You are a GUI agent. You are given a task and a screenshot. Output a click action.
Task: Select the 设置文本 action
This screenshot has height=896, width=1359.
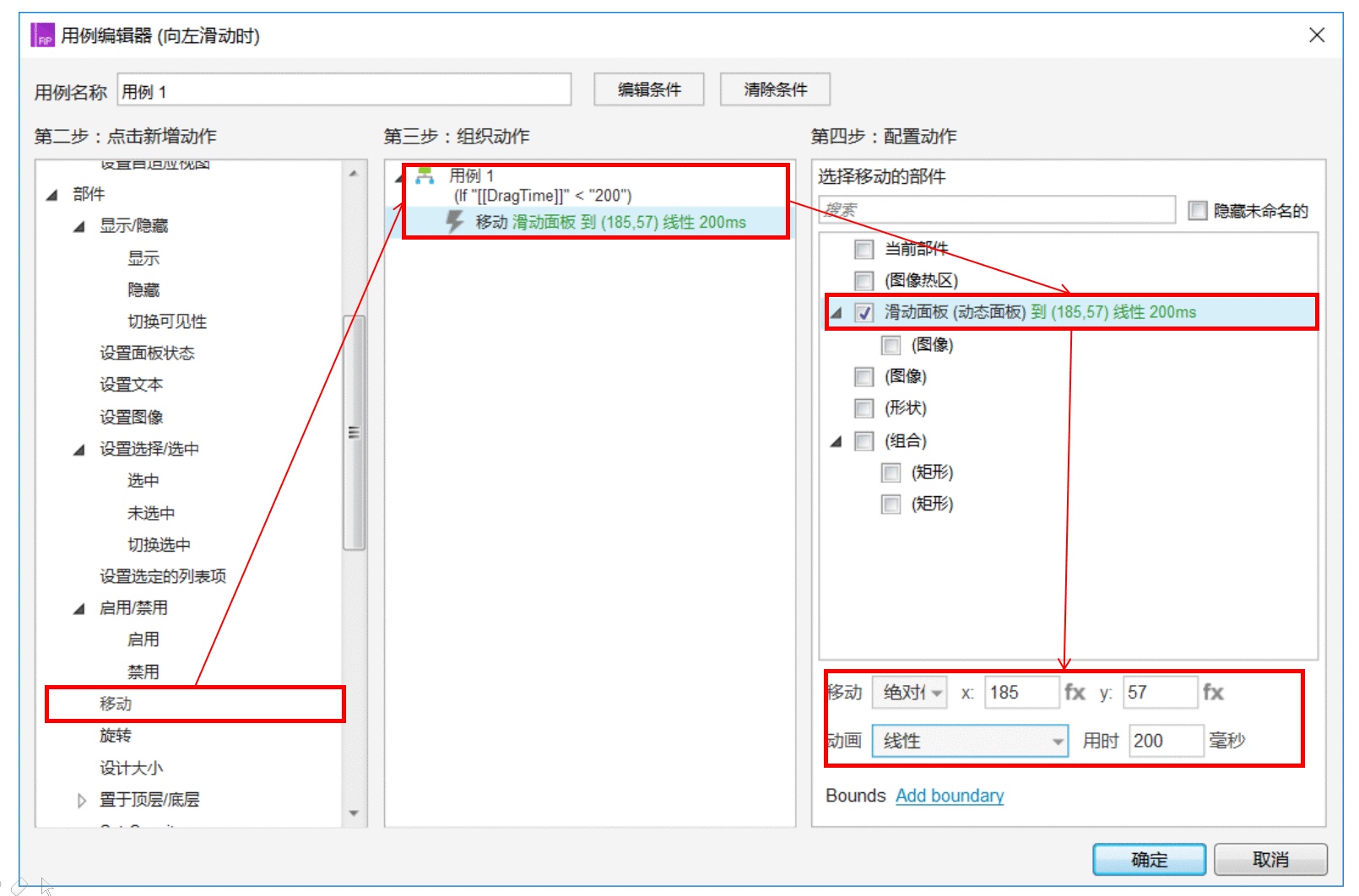132,385
